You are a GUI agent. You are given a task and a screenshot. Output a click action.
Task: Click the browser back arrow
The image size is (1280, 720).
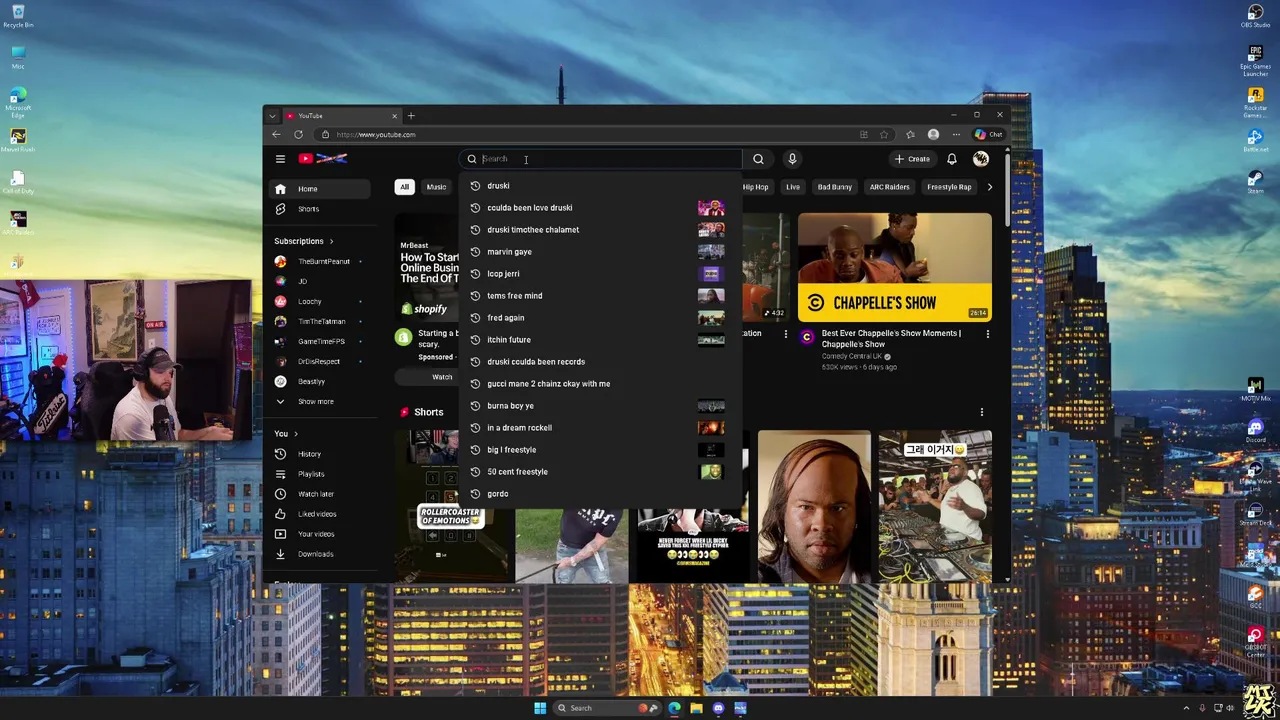click(x=276, y=134)
